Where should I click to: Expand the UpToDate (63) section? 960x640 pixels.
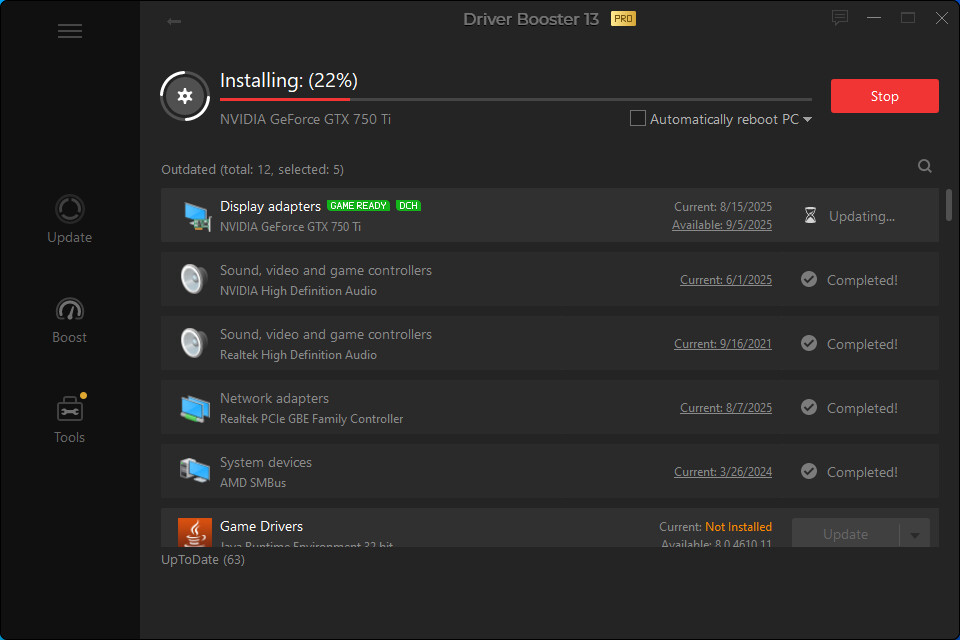[x=202, y=559]
